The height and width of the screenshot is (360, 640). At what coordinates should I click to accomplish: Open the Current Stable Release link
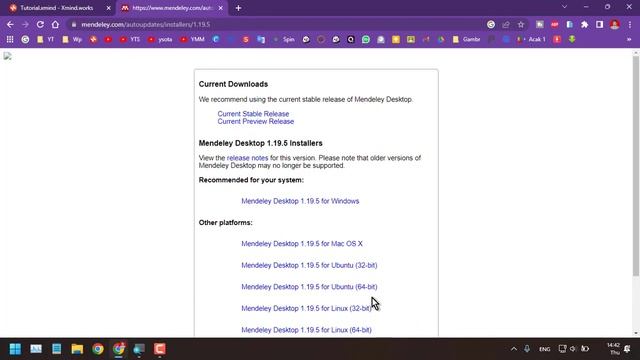coord(253,114)
